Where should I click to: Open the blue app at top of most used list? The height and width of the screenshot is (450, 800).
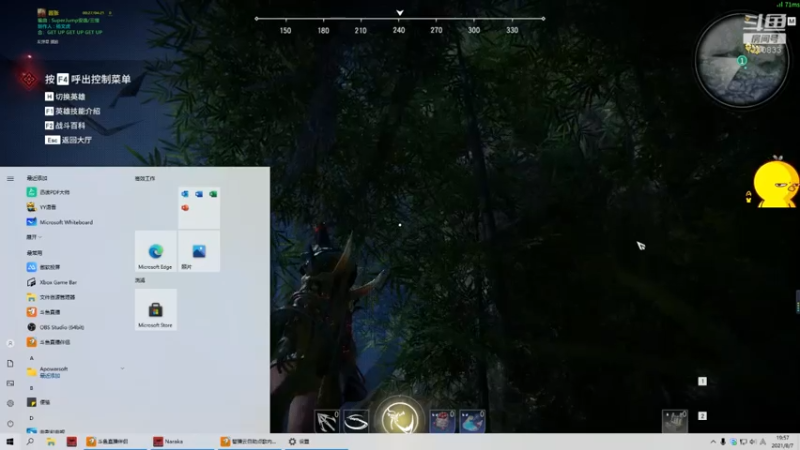tap(44, 267)
